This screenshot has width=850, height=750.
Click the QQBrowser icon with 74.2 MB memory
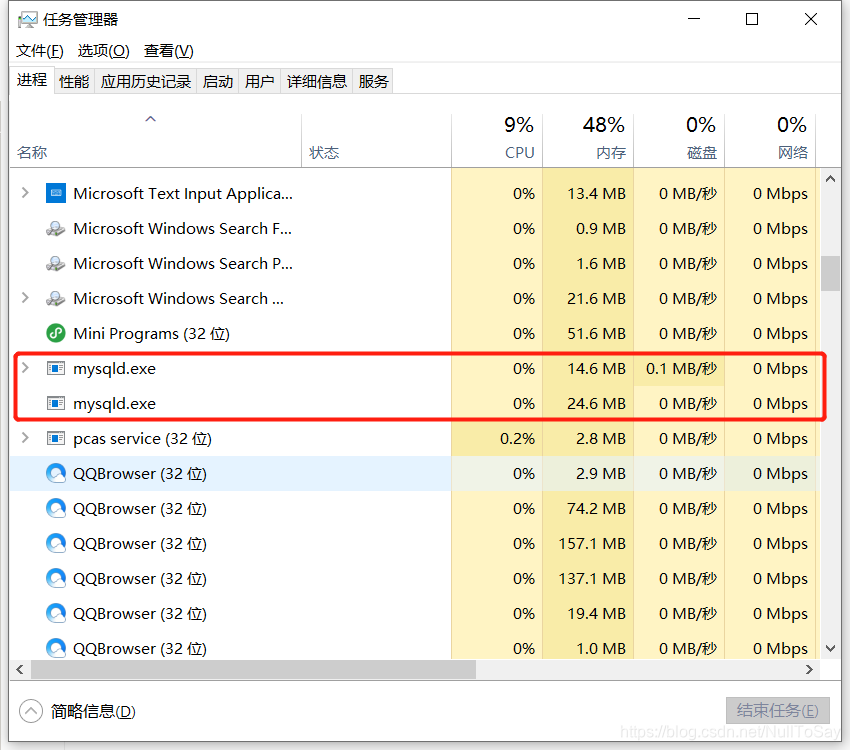56,508
